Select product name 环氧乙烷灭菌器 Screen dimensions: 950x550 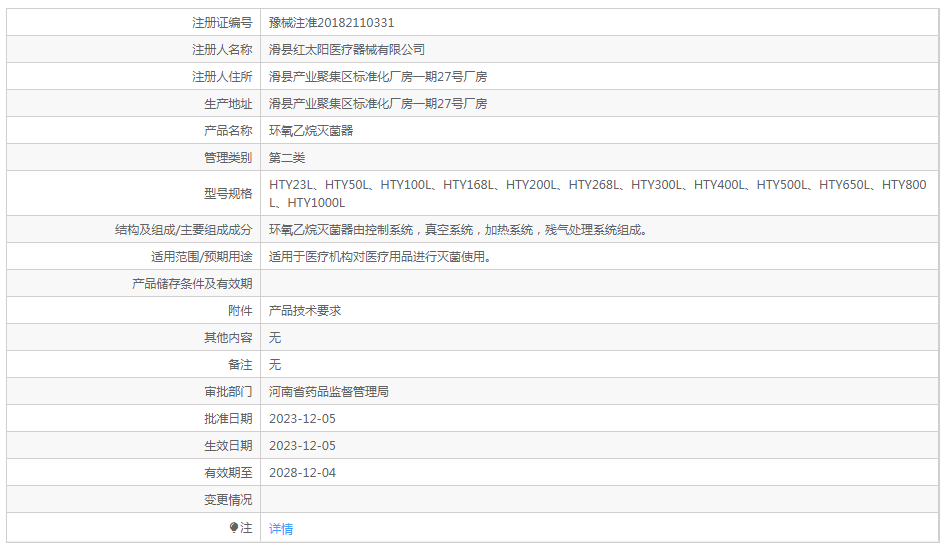311,131
